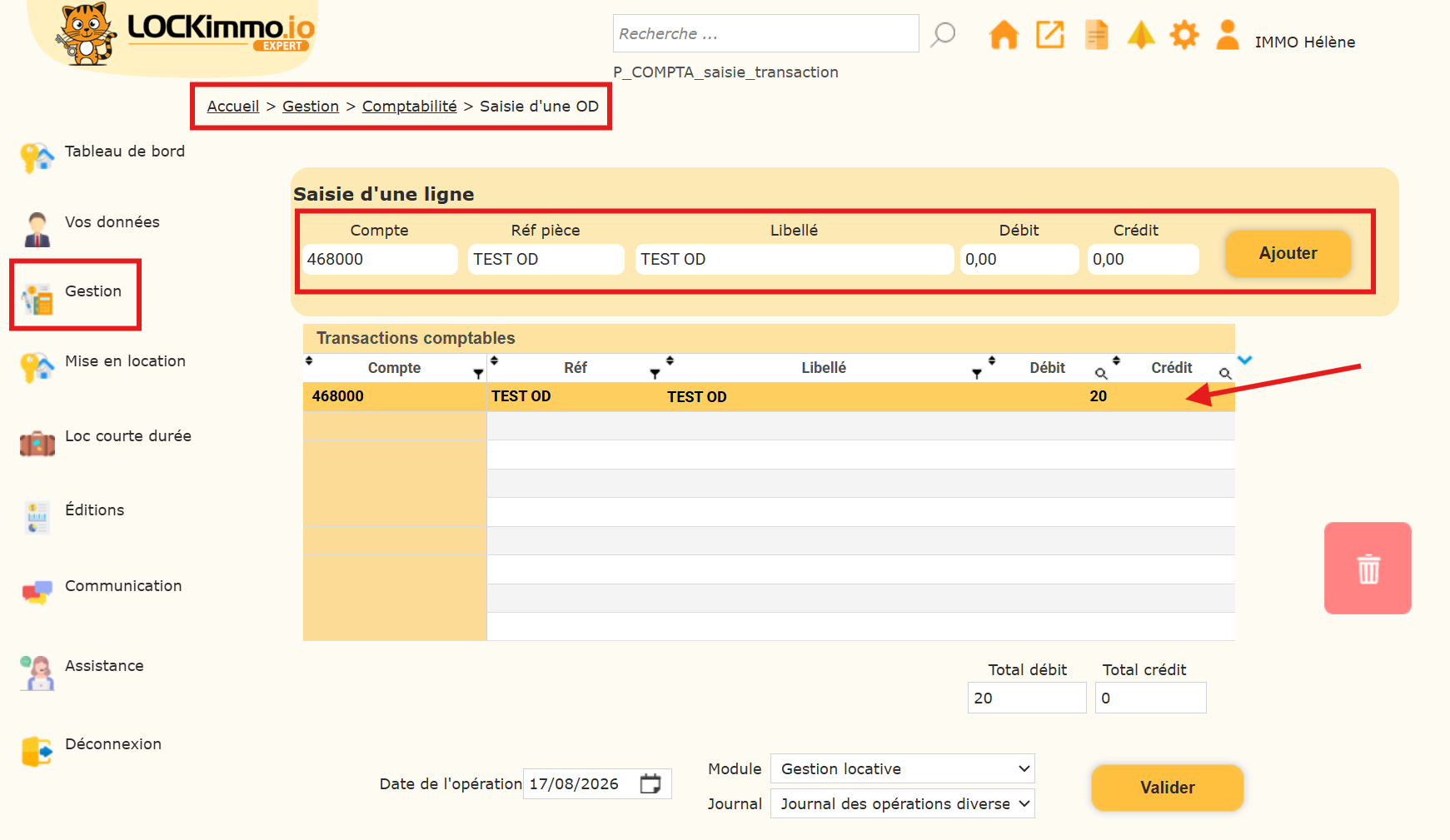Open the Journal dropdown
Image resolution: width=1450 pixels, height=840 pixels.
(902, 803)
